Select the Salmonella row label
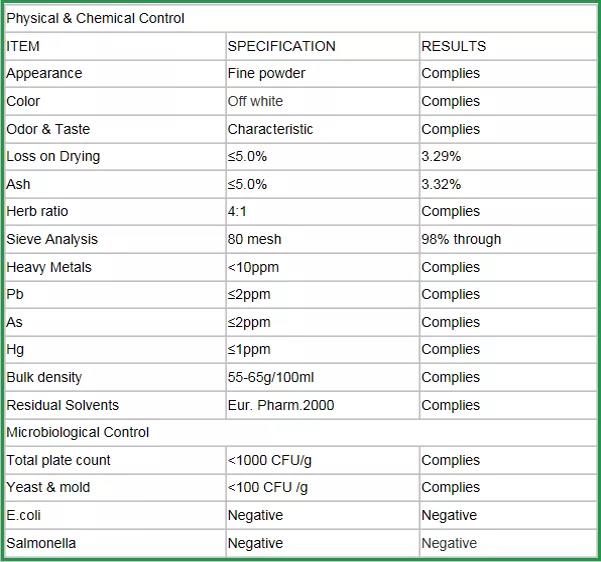Image resolution: width=601 pixels, height=562 pixels. click(41, 543)
